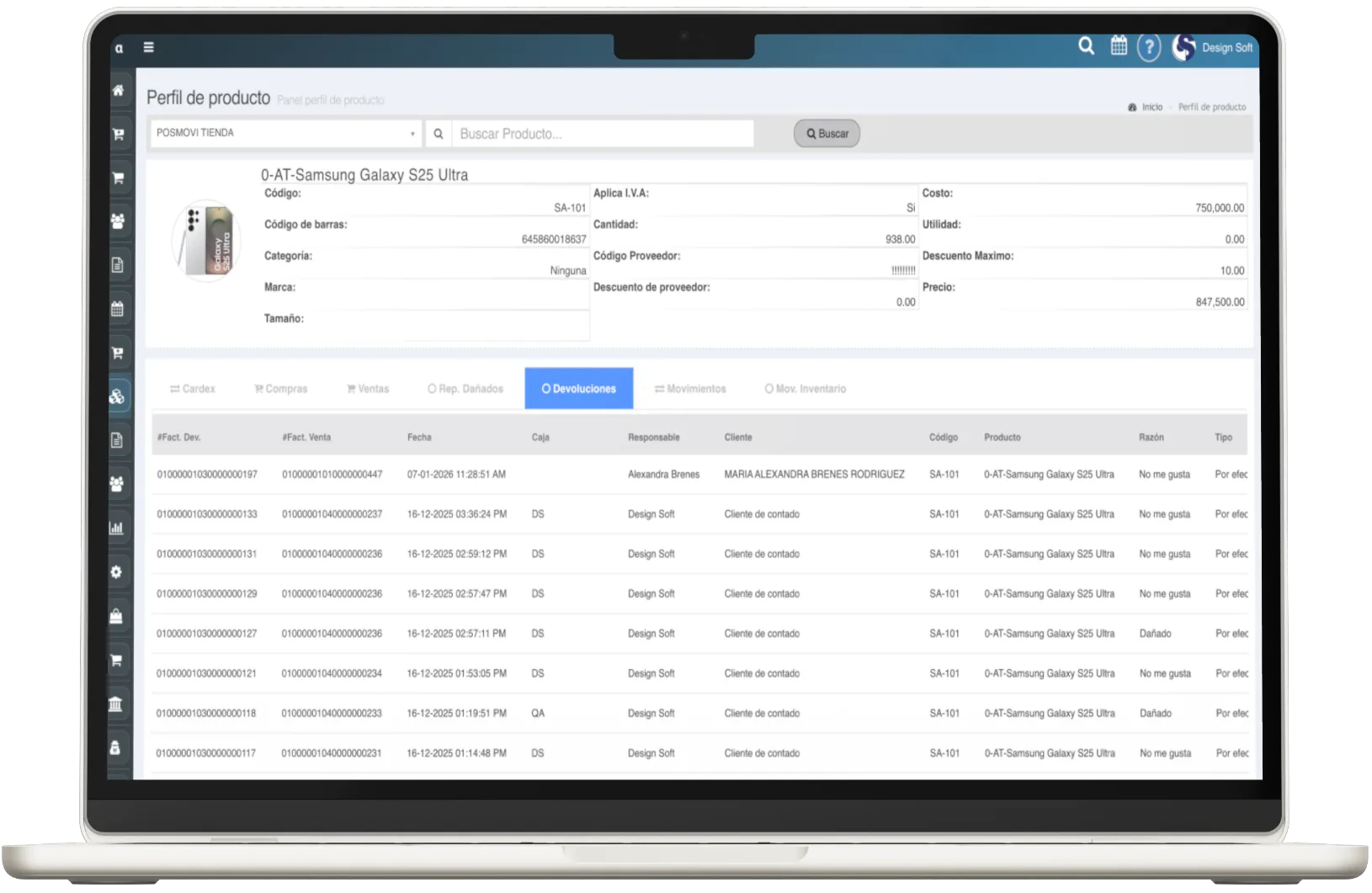Switch to the Cardex tab
1372x893 pixels.
tap(193, 389)
